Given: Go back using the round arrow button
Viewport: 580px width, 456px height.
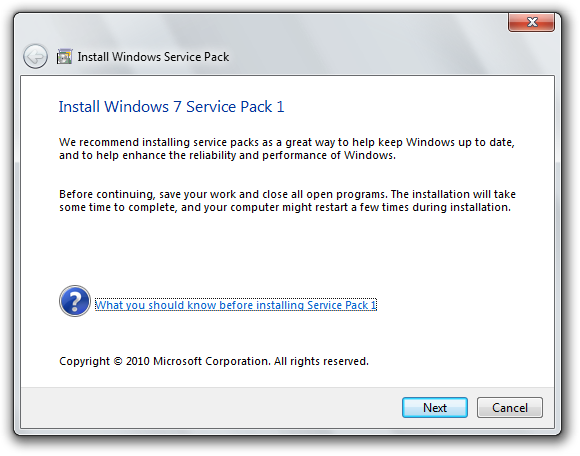Looking at the screenshot, I should [35, 57].
